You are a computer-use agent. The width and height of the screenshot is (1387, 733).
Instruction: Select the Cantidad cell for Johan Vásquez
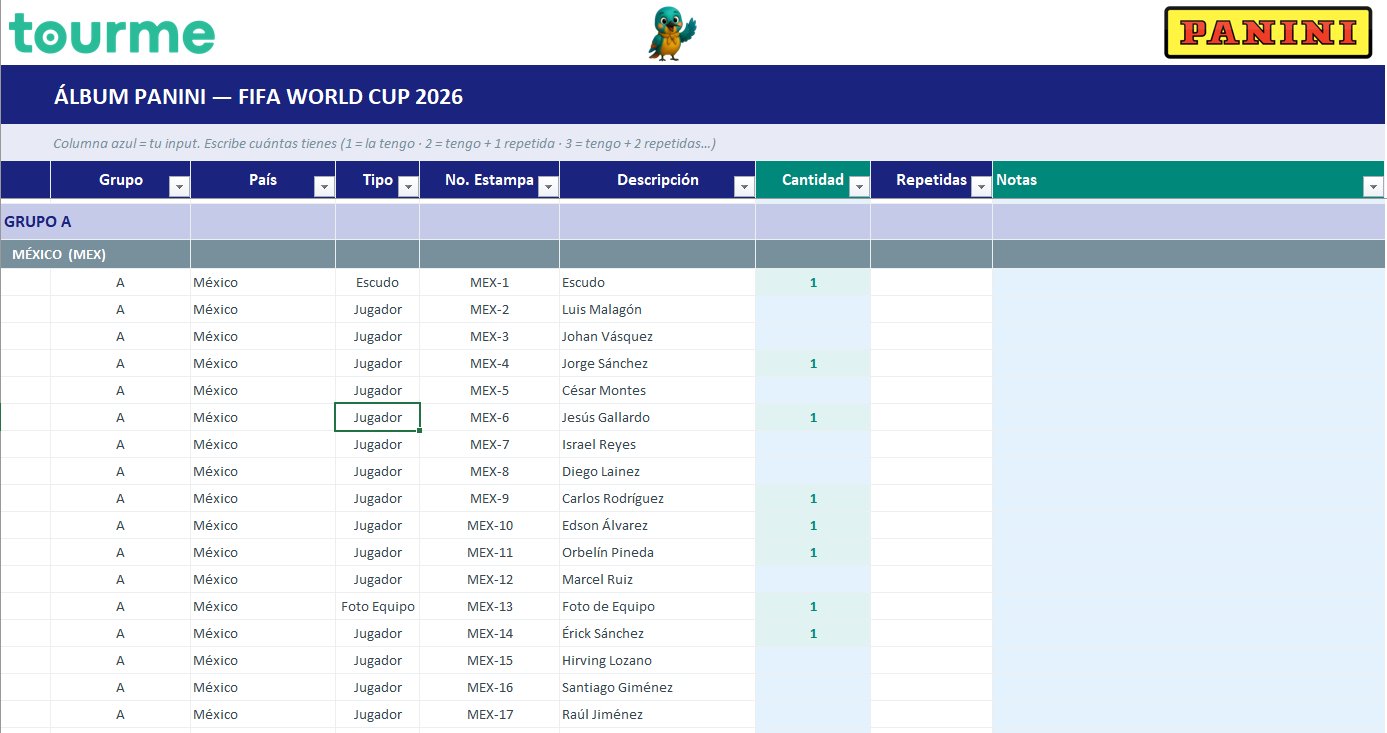tap(813, 337)
